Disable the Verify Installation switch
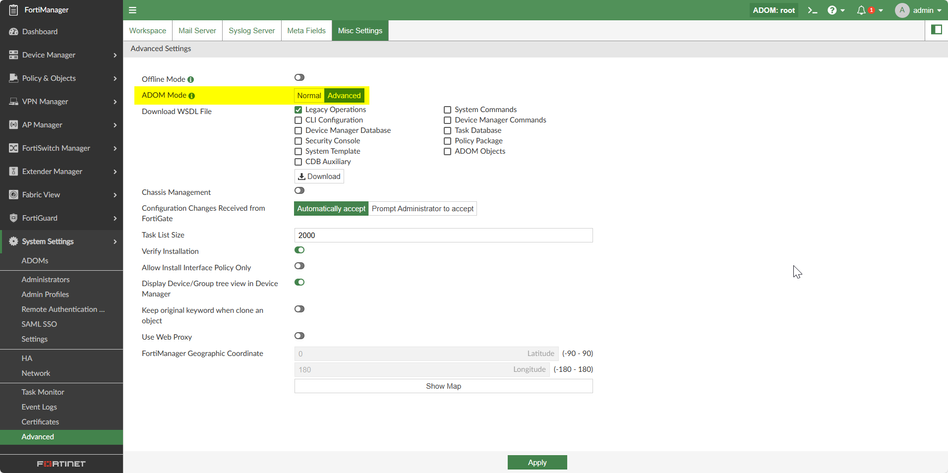948x473 pixels. (299, 249)
